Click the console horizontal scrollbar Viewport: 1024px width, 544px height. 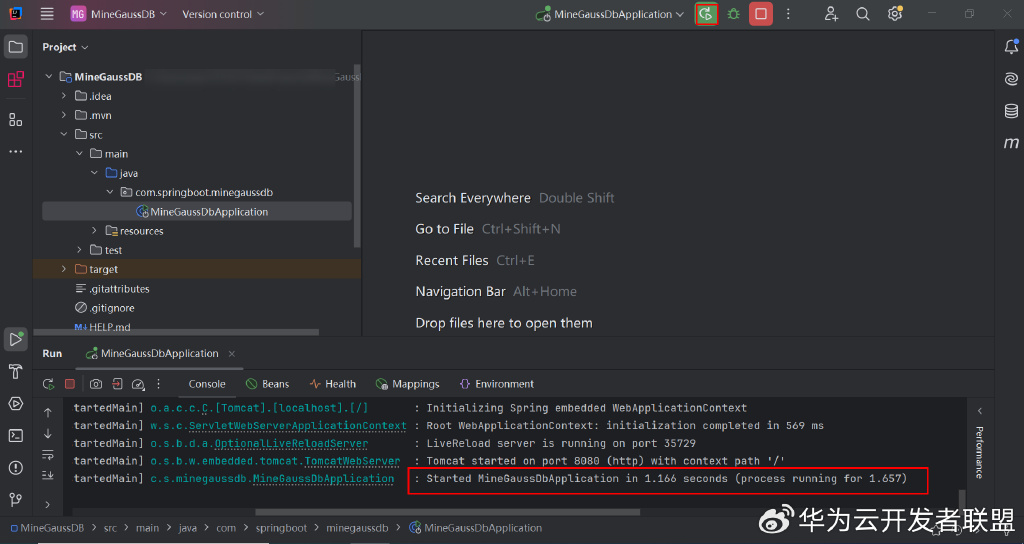[x=447, y=512]
